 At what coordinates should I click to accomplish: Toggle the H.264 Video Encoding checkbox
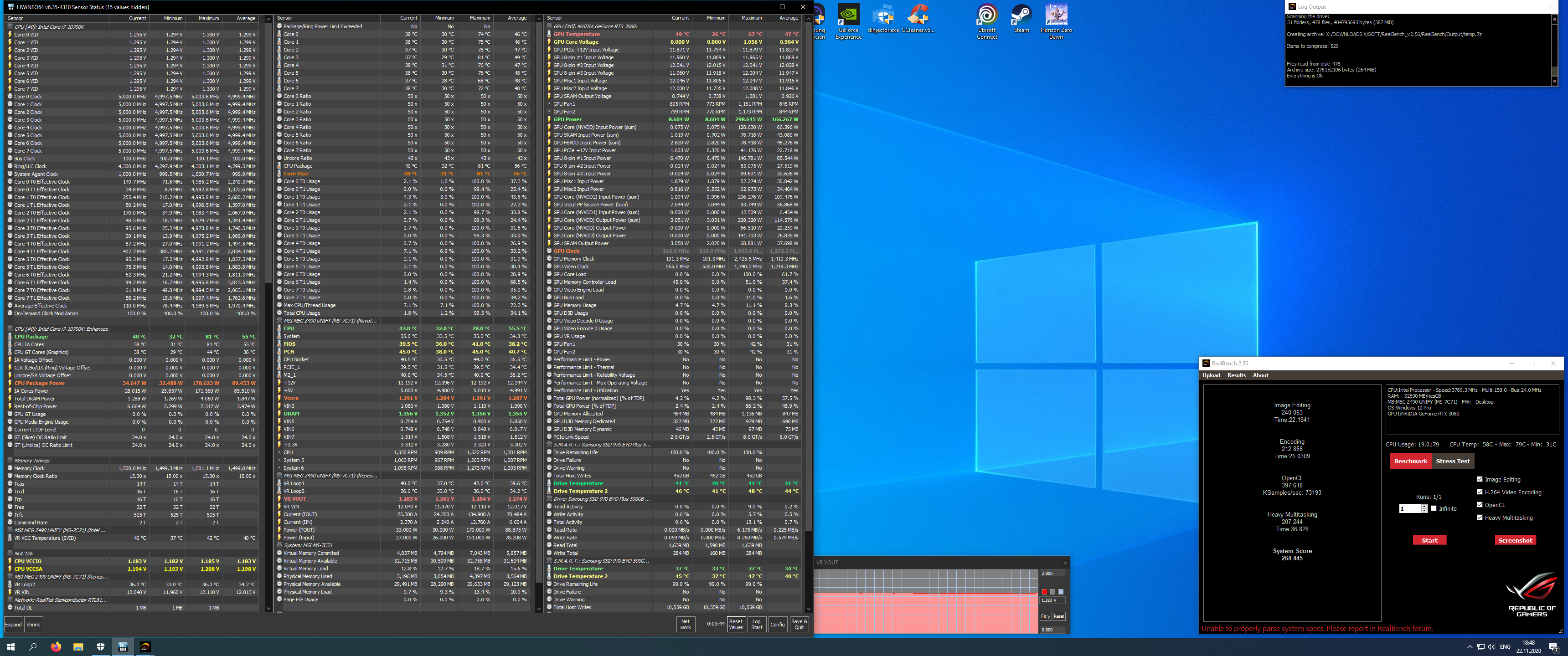[1480, 492]
